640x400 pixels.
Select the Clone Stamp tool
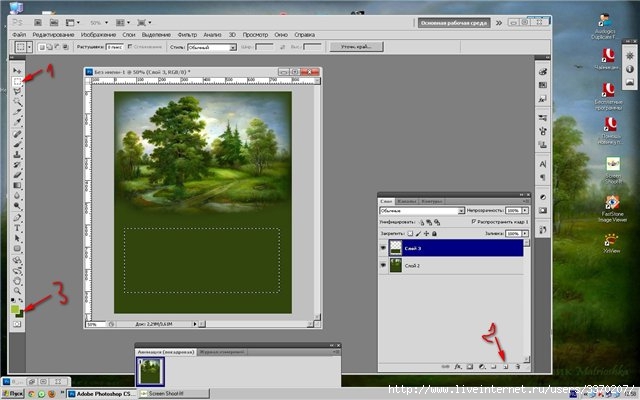click(x=17, y=155)
